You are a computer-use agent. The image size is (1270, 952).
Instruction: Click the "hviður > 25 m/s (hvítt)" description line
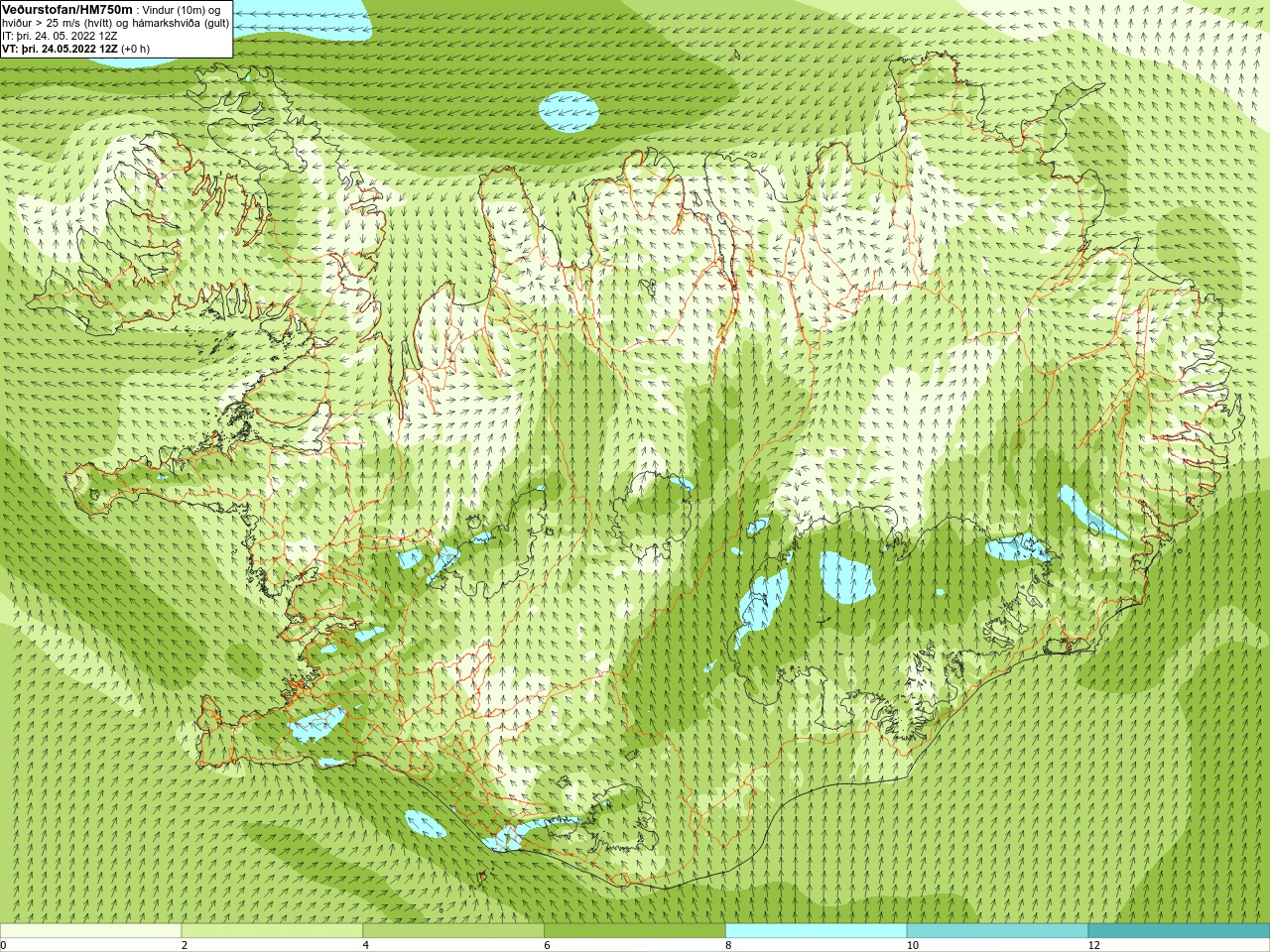point(115,22)
